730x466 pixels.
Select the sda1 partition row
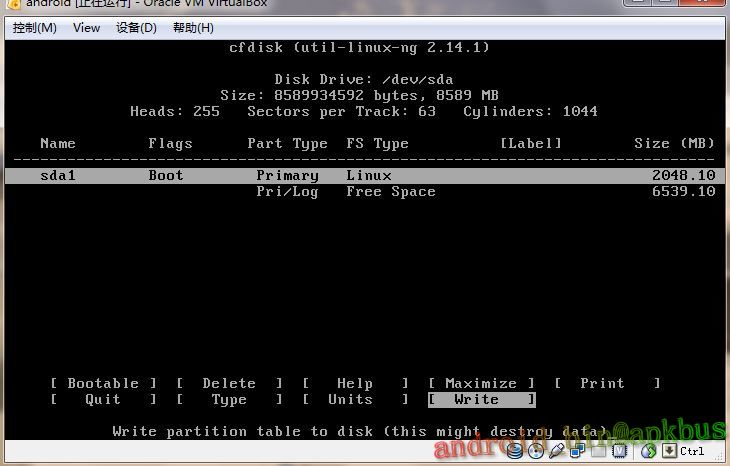[365, 176]
